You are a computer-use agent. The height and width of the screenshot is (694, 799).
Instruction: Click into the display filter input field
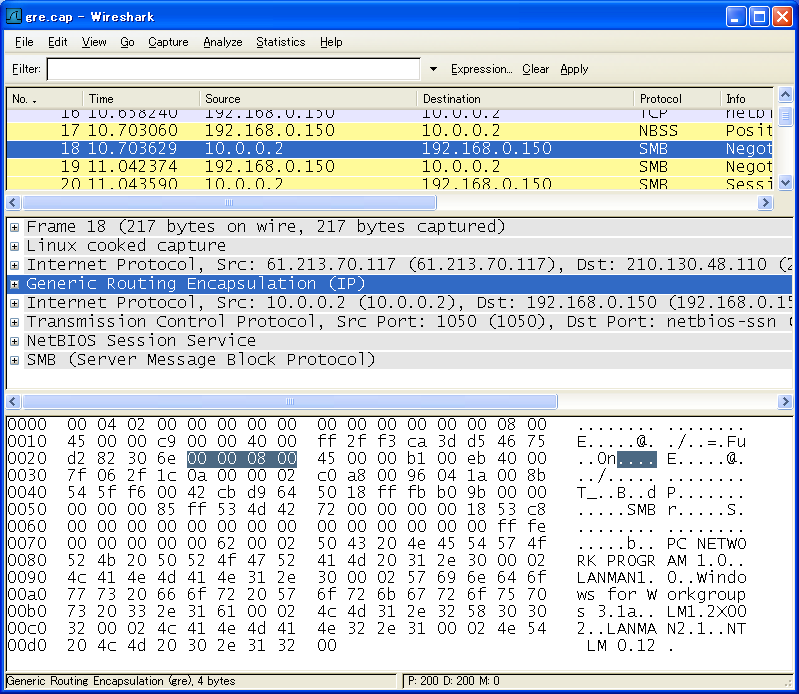pos(233,69)
